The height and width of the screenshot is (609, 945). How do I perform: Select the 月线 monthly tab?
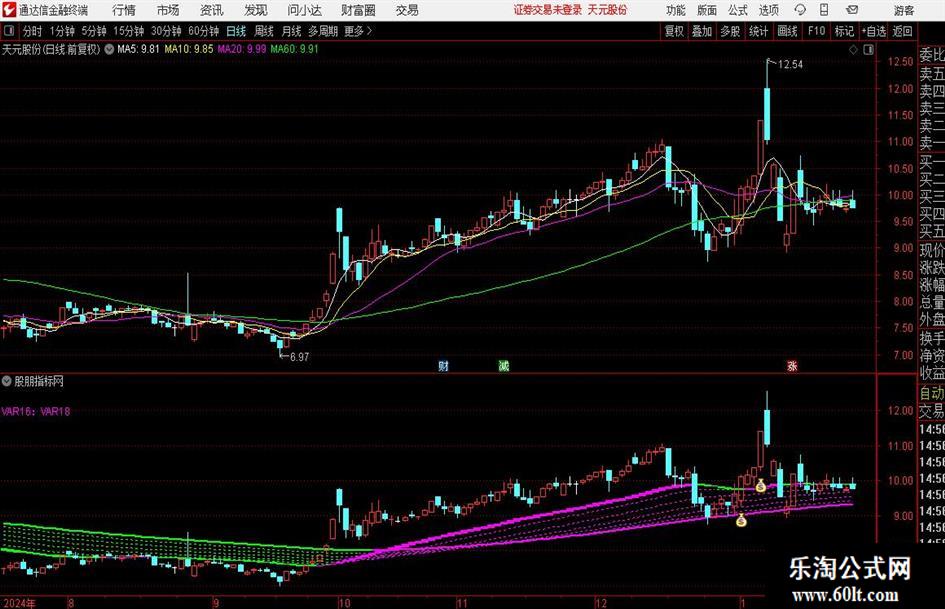click(292, 31)
